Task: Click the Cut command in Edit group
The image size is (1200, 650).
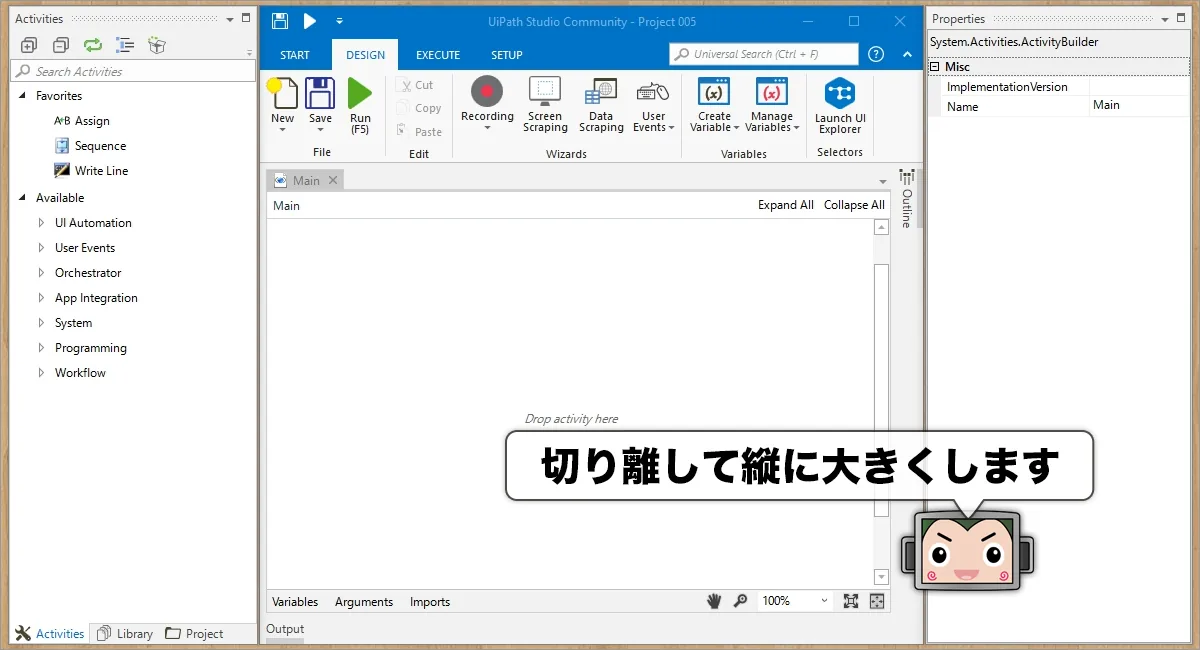Action: 415,85
